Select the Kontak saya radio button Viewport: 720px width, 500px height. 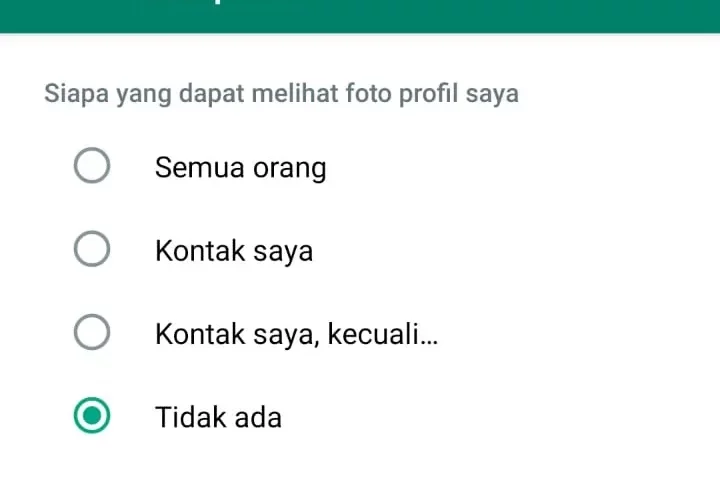coord(92,248)
